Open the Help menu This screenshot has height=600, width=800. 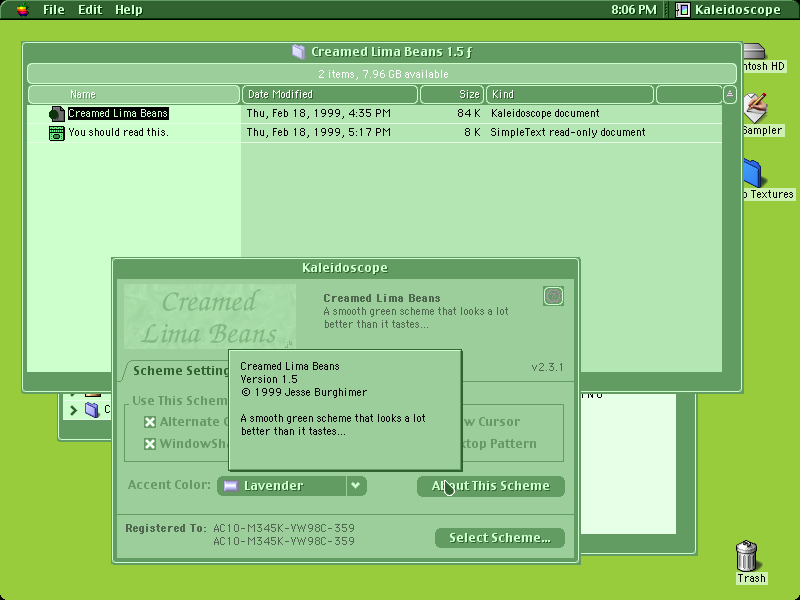coord(129,10)
